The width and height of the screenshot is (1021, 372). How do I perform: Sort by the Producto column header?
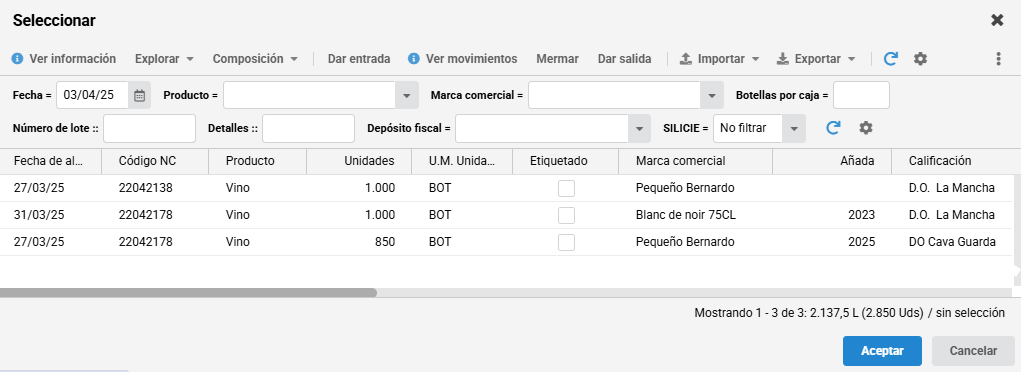click(257, 161)
